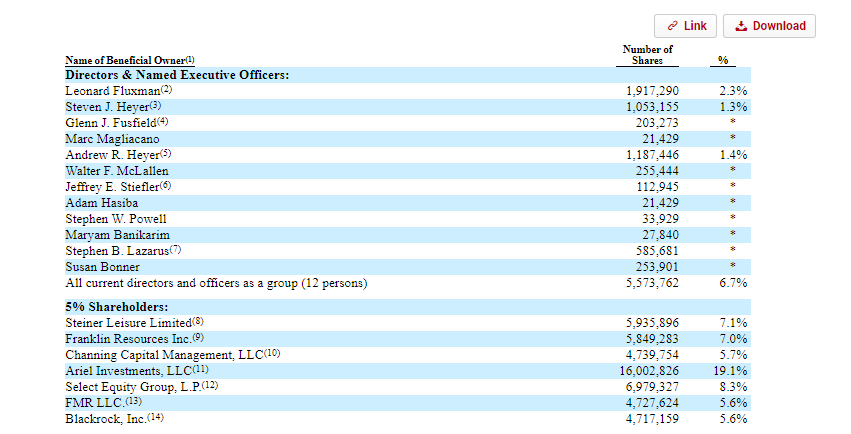The width and height of the screenshot is (851, 434).
Task: Select the 'Name of Beneficial Owner' column header
Action: tap(130, 60)
